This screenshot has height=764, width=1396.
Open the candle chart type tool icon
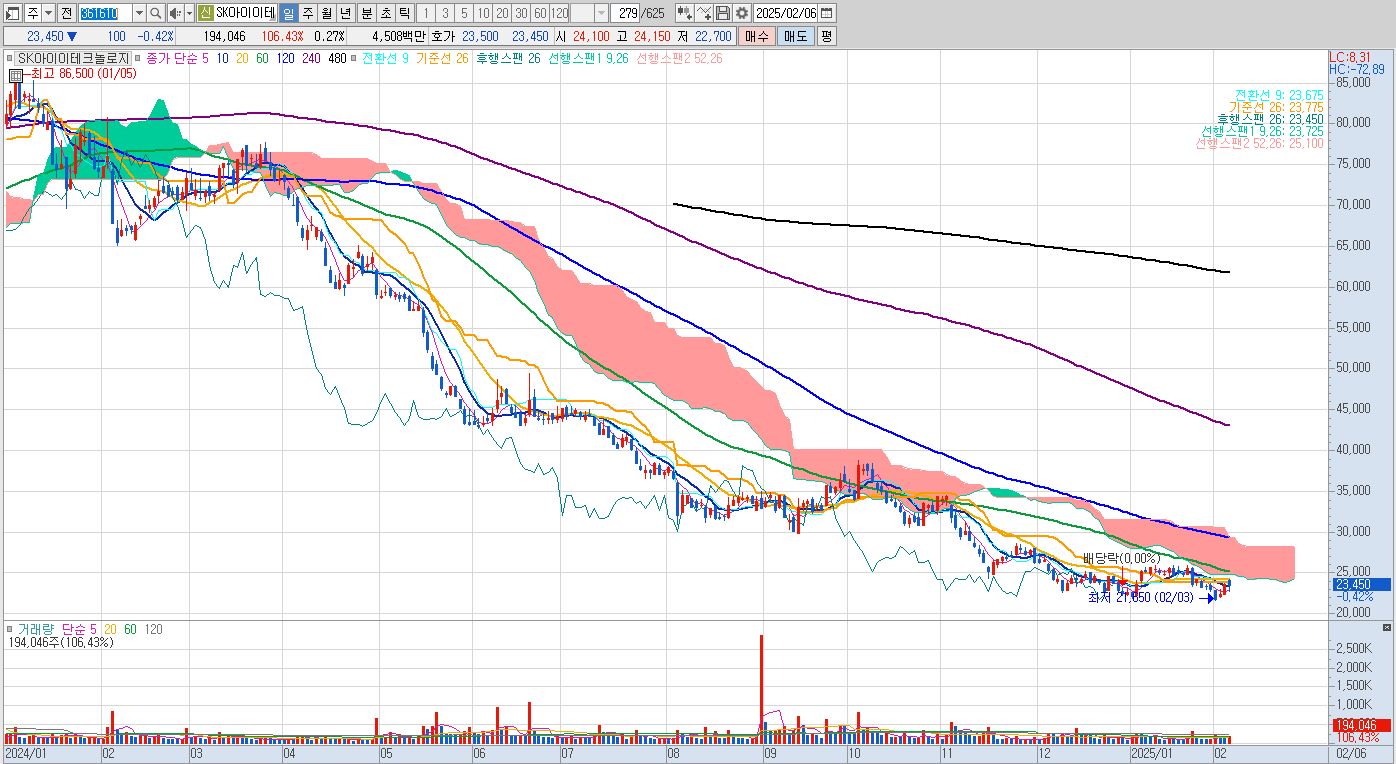(x=683, y=13)
